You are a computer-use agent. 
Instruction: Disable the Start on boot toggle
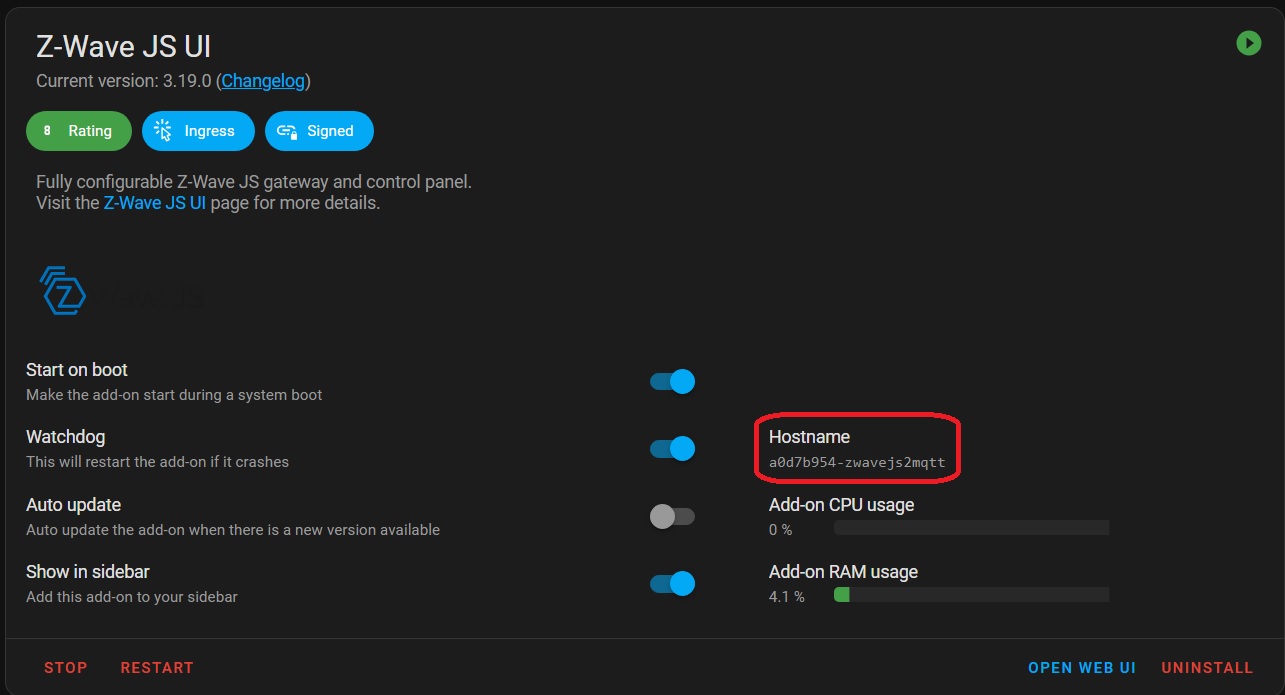tap(672, 382)
